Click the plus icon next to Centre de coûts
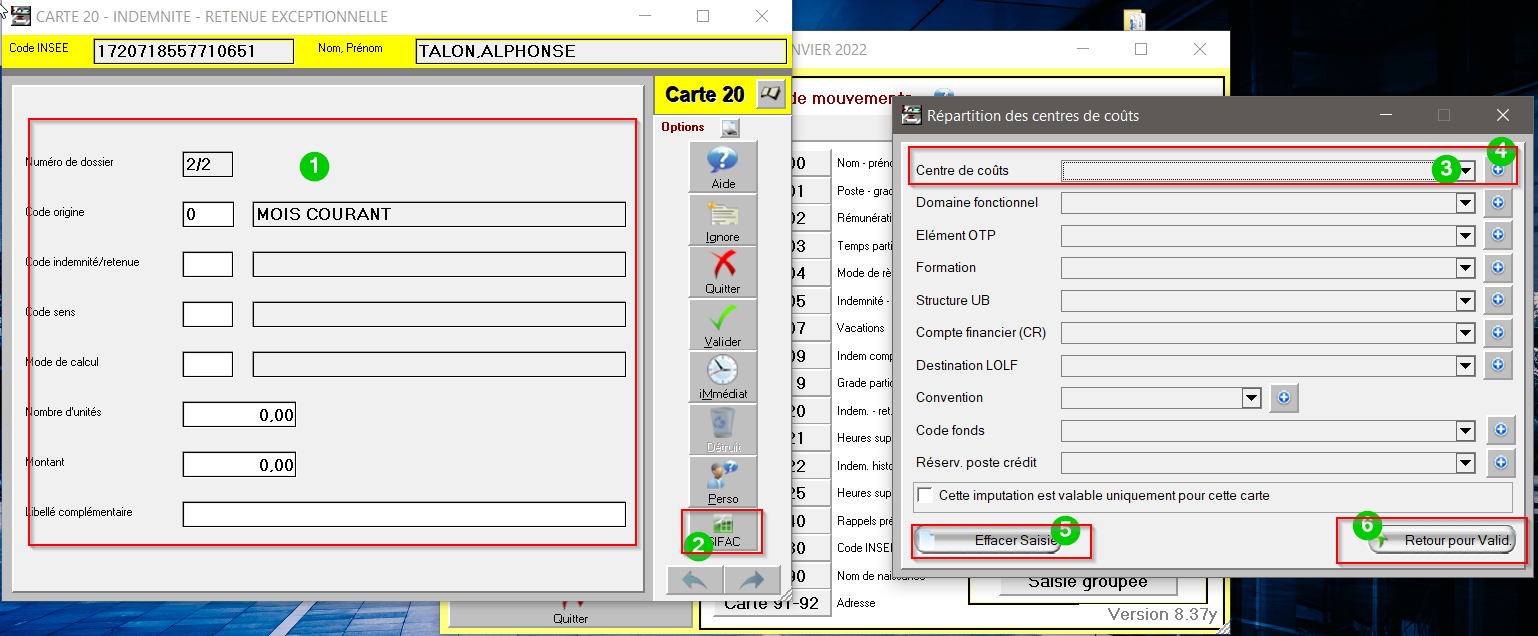 click(1498, 171)
